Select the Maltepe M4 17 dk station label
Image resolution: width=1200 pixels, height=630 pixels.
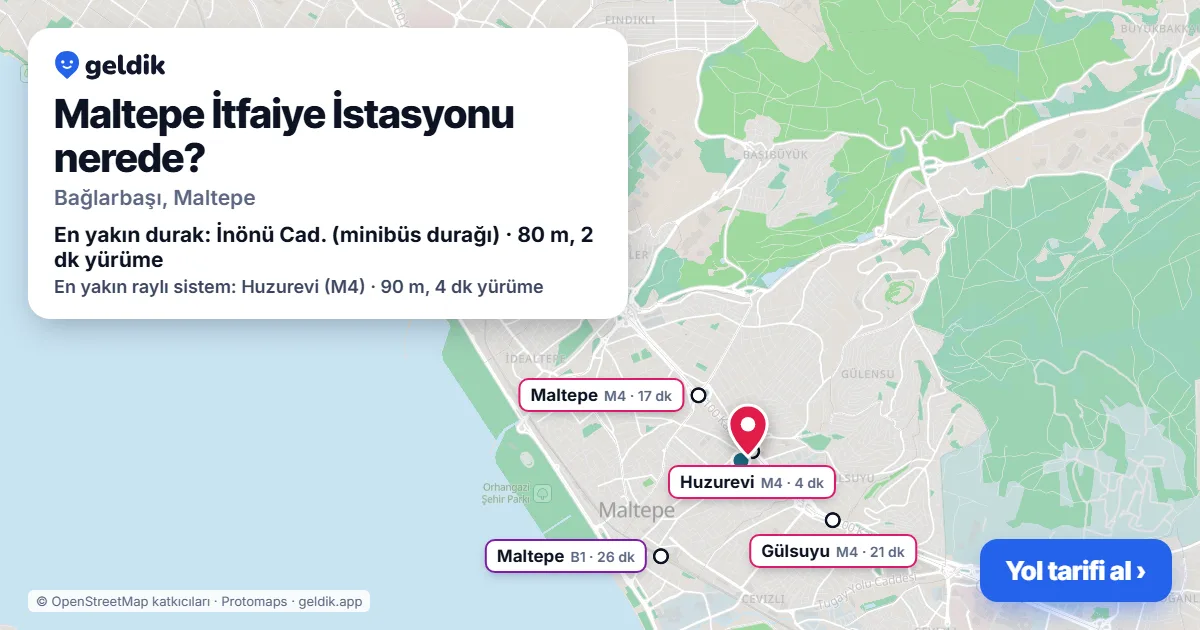pyautogui.click(x=601, y=395)
